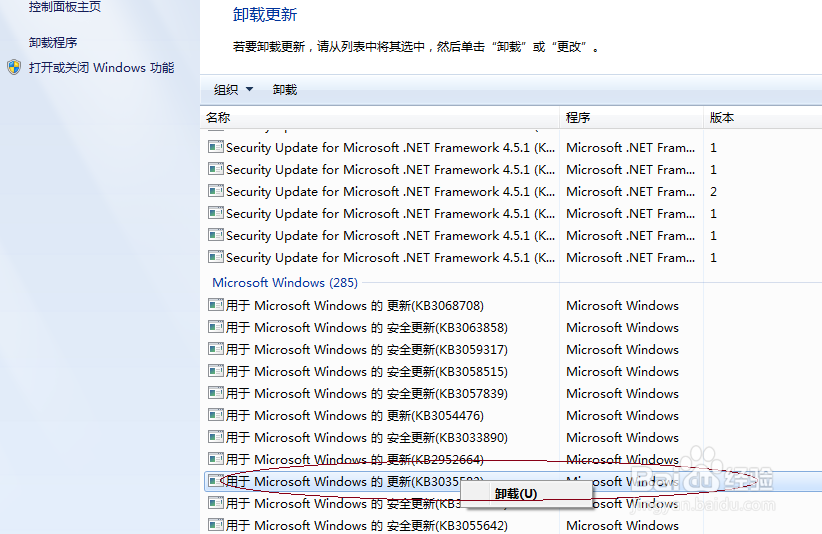The height and width of the screenshot is (534, 822).
Task: Select 用于 Microsoft Windows 的 安全更新(KB3059317)
Action: [366, 349]
